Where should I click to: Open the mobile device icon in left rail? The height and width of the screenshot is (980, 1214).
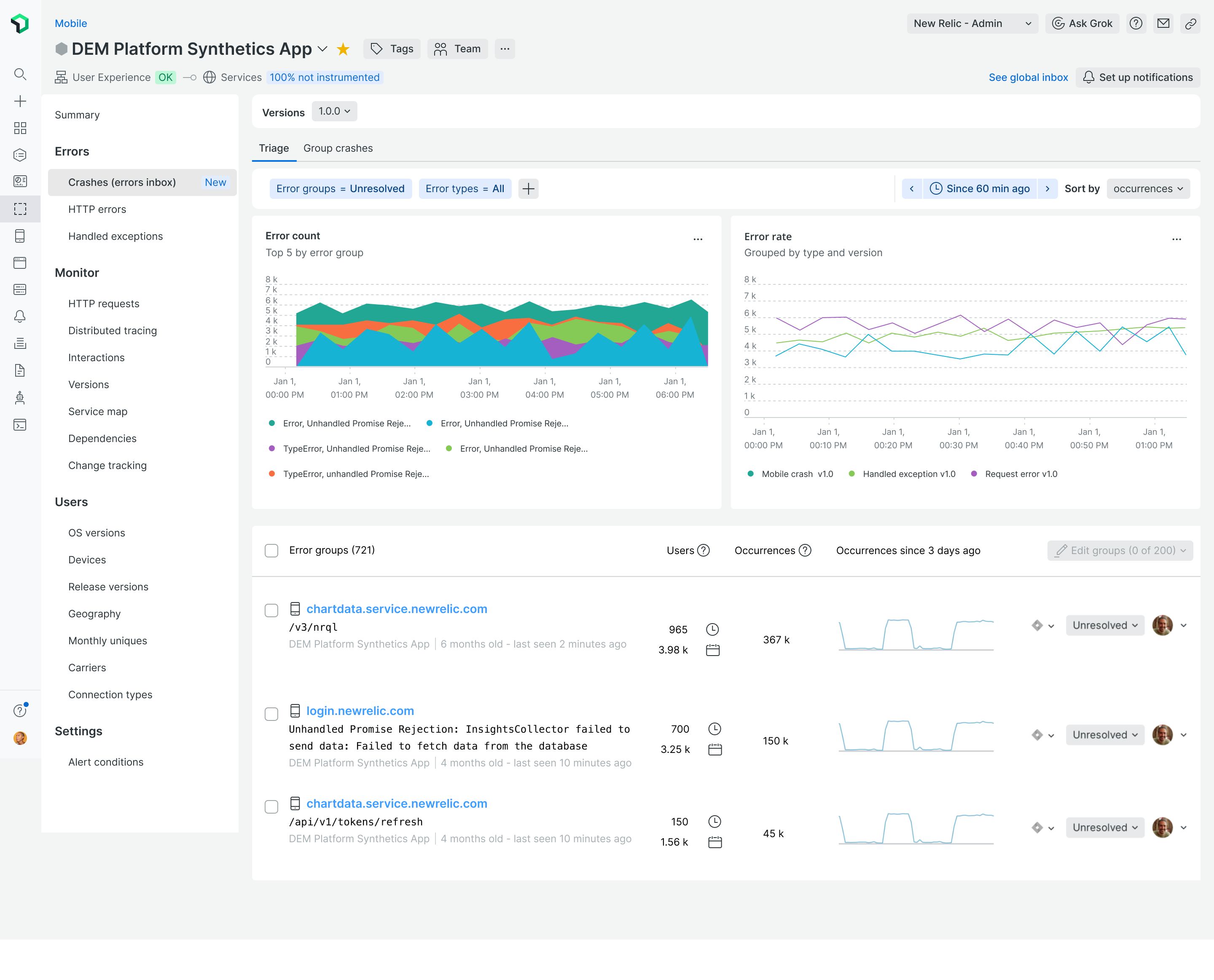pyautogui.click(x=20, y=236)
